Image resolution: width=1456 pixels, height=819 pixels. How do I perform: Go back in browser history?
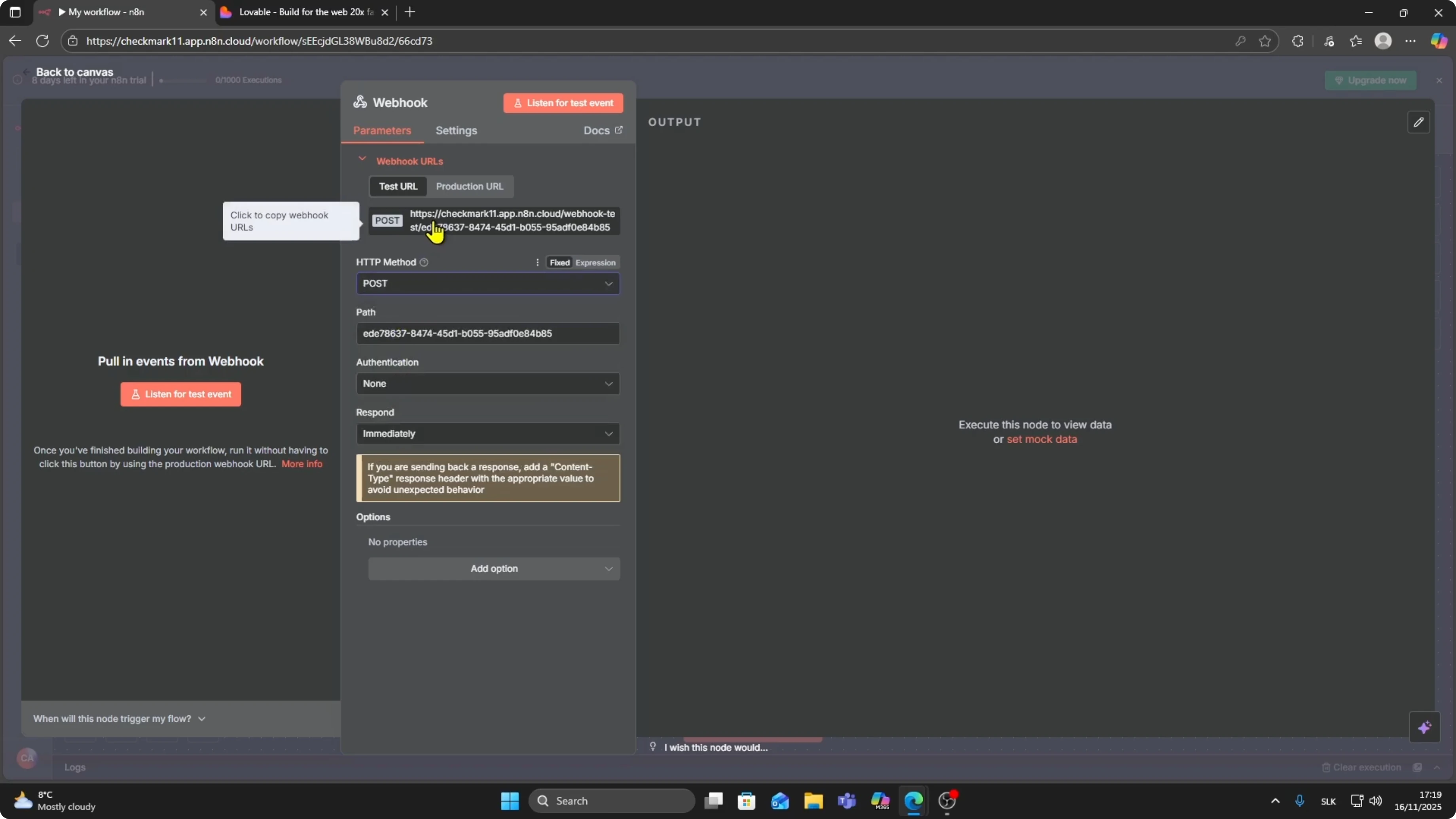(x=15, y=41)
